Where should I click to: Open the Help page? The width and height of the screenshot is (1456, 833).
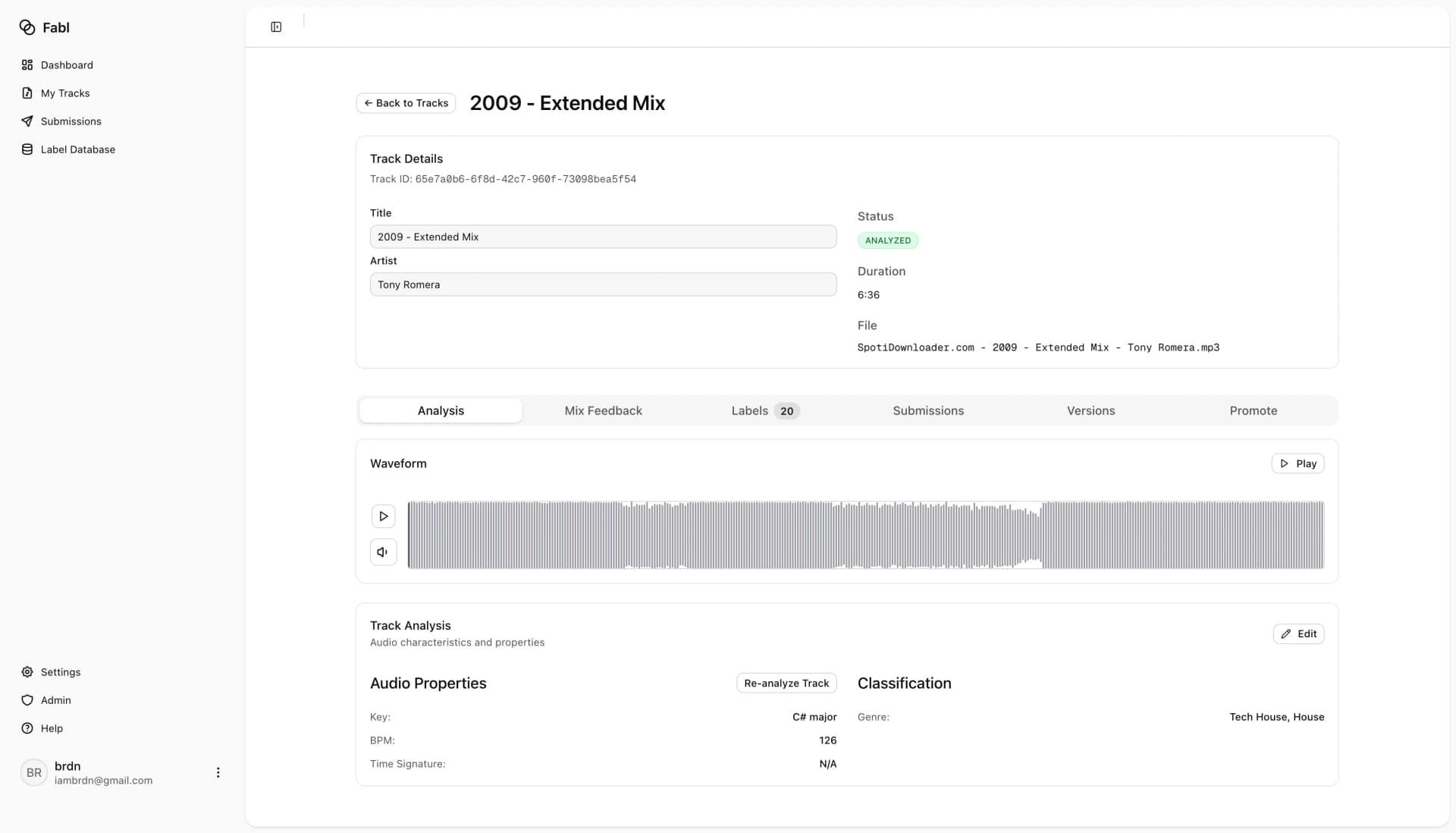point(52,728)
